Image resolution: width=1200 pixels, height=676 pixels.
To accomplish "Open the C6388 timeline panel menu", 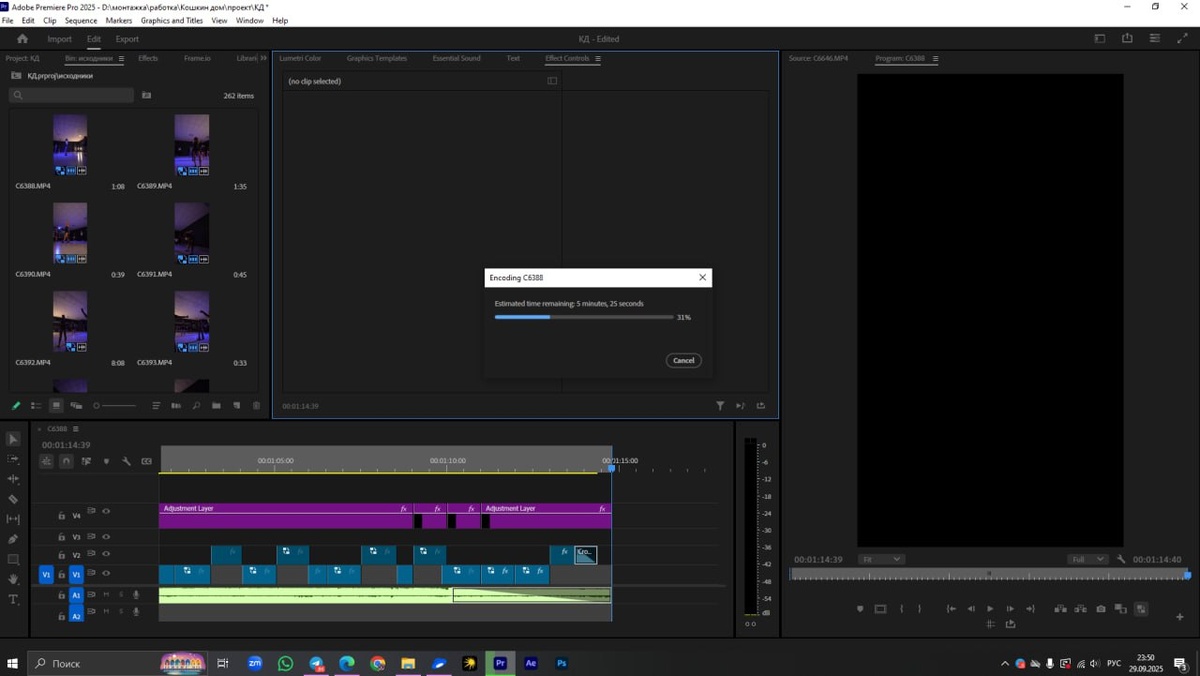I will pyautogui.click(x=75, y=429).
